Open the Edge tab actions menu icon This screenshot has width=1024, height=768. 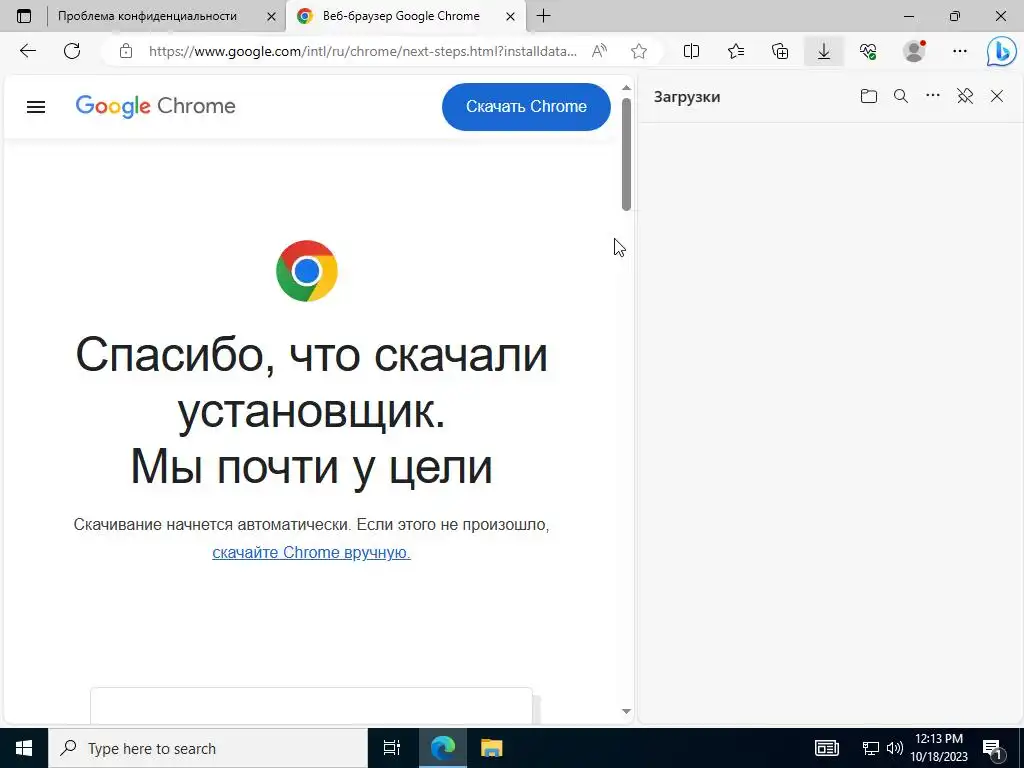24,16
